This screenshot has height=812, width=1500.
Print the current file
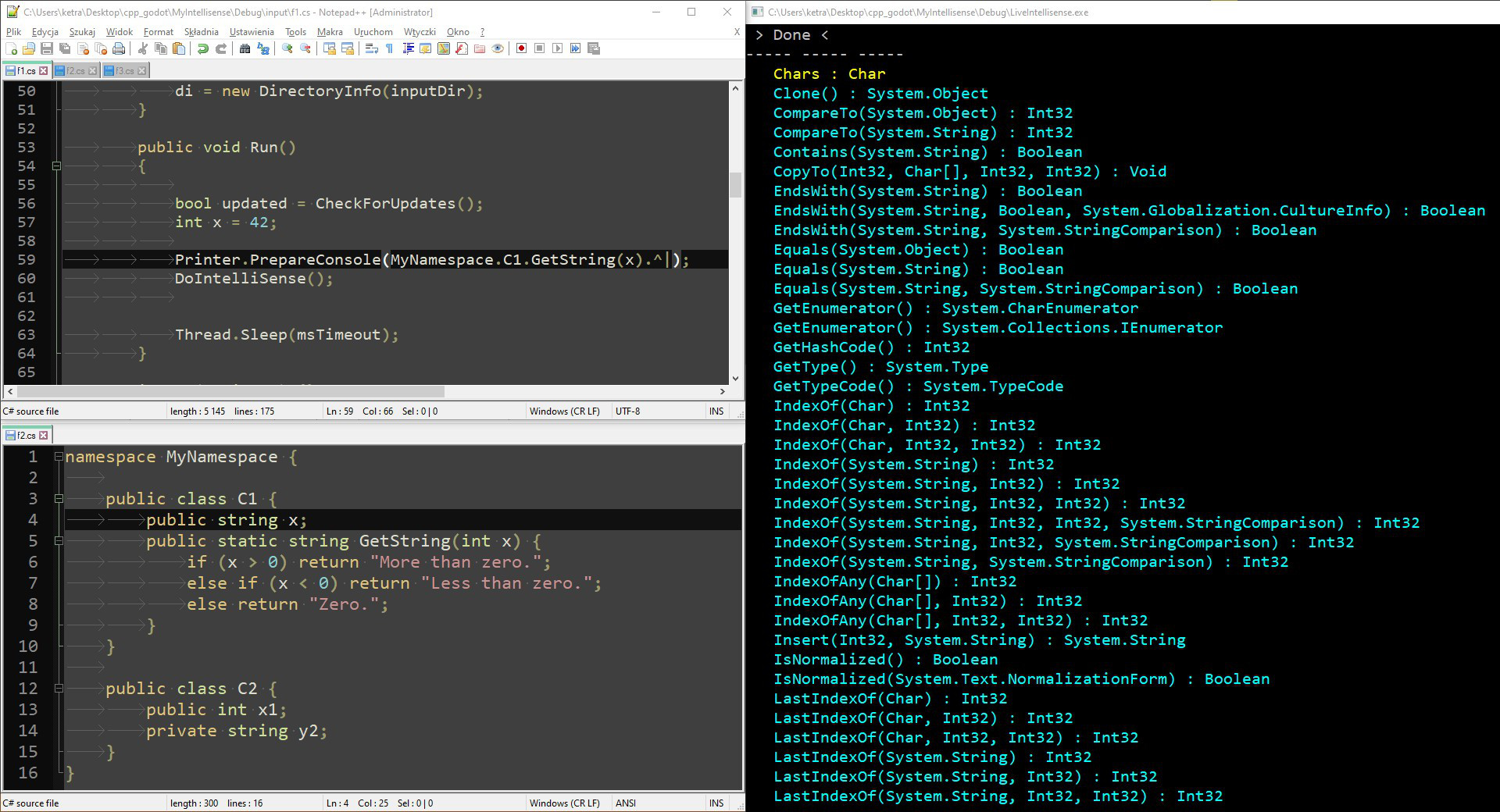pyautogui.click(x=118, y=48)
